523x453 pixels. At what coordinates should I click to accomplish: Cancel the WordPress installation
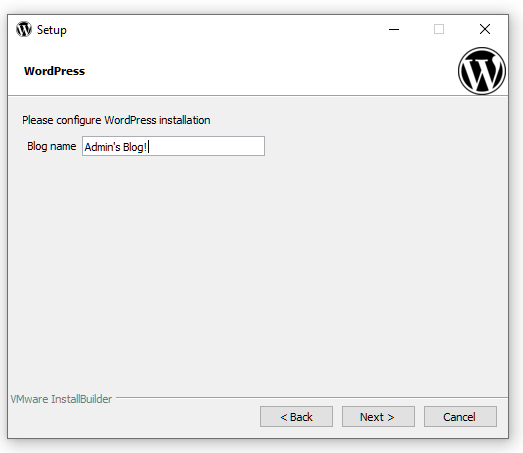[x=460, y=417]
